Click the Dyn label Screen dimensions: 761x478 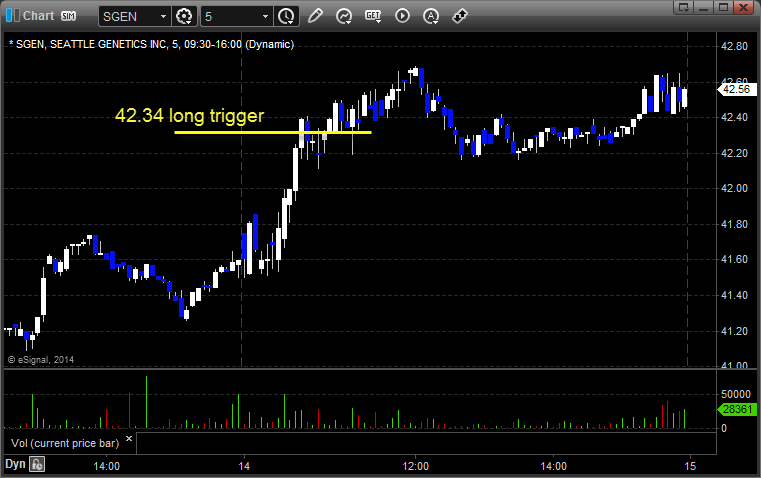pyautogui.click(x=15, y=464)
